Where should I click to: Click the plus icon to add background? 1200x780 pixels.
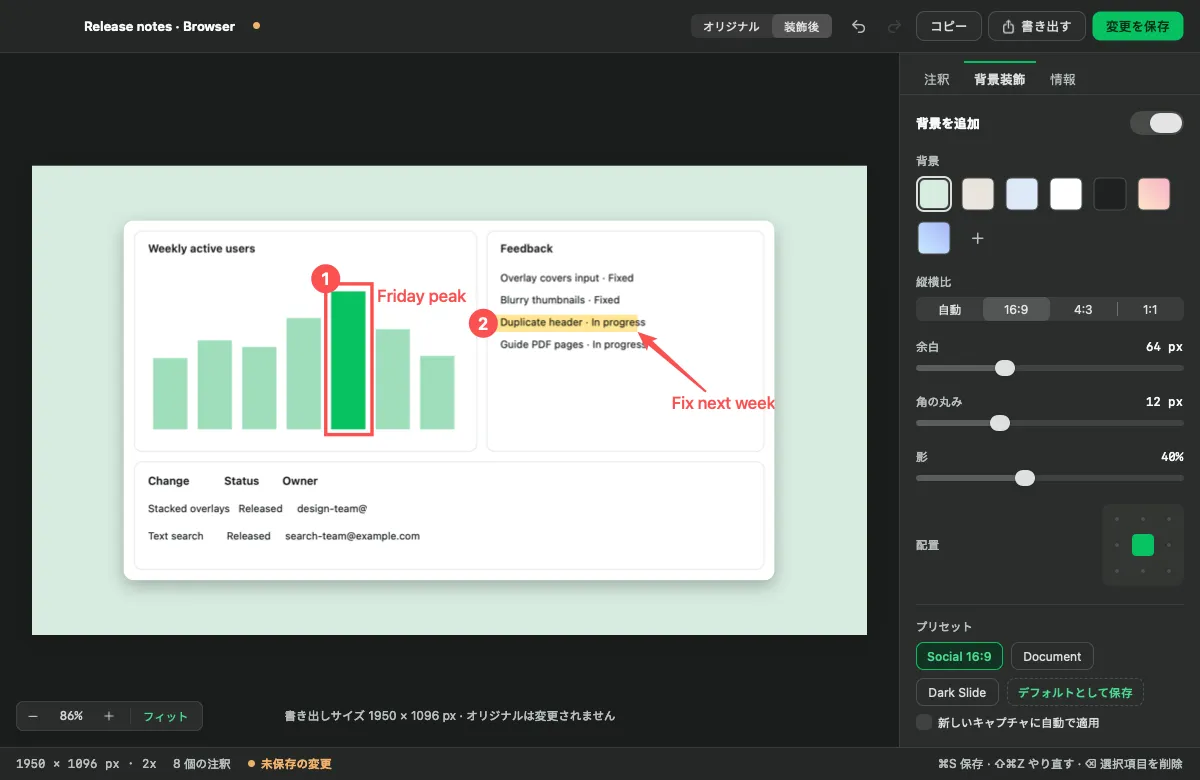tap(978, 238)
